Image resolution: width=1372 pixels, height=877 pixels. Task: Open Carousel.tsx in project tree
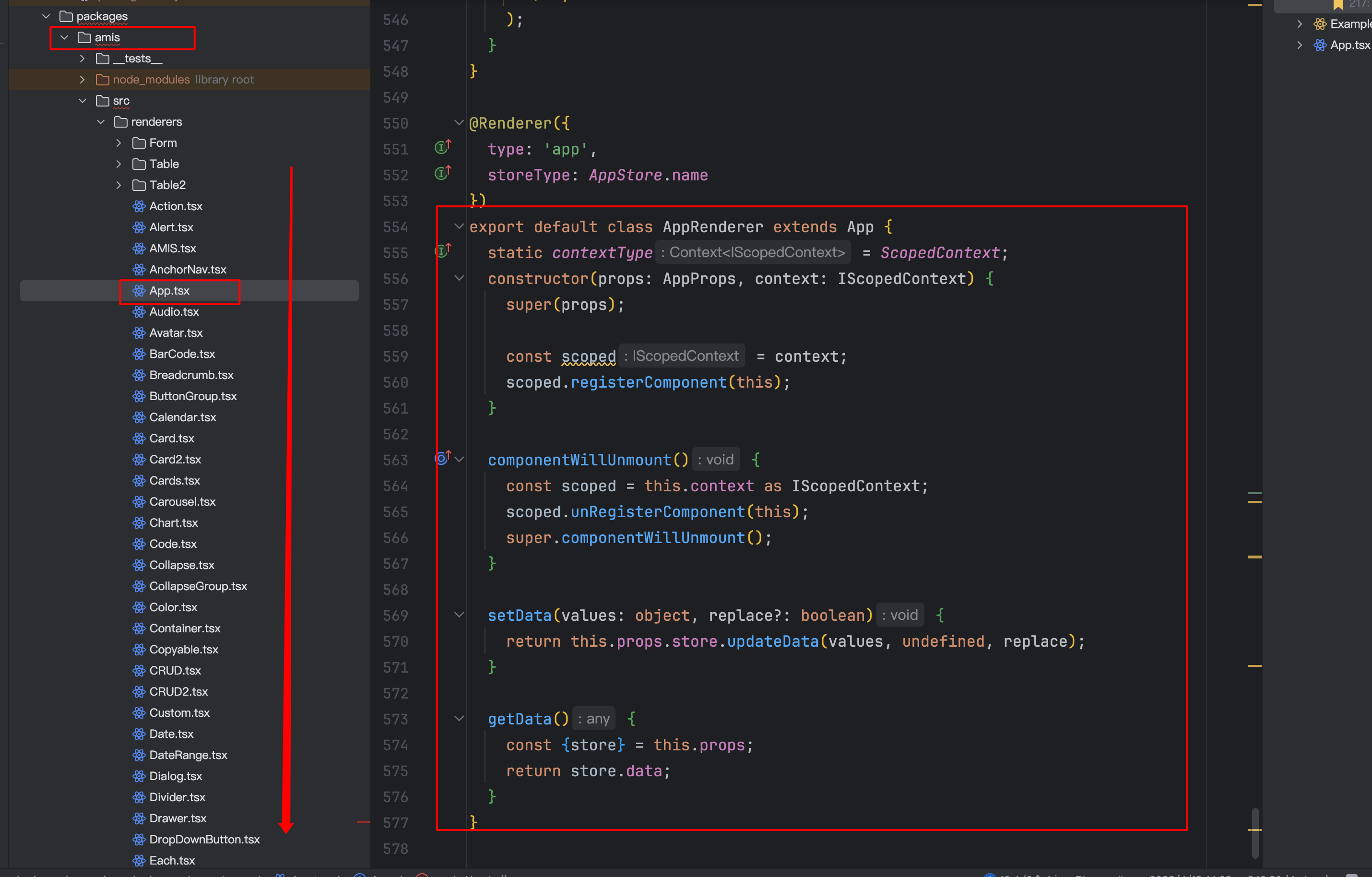[x=182, y=501]
